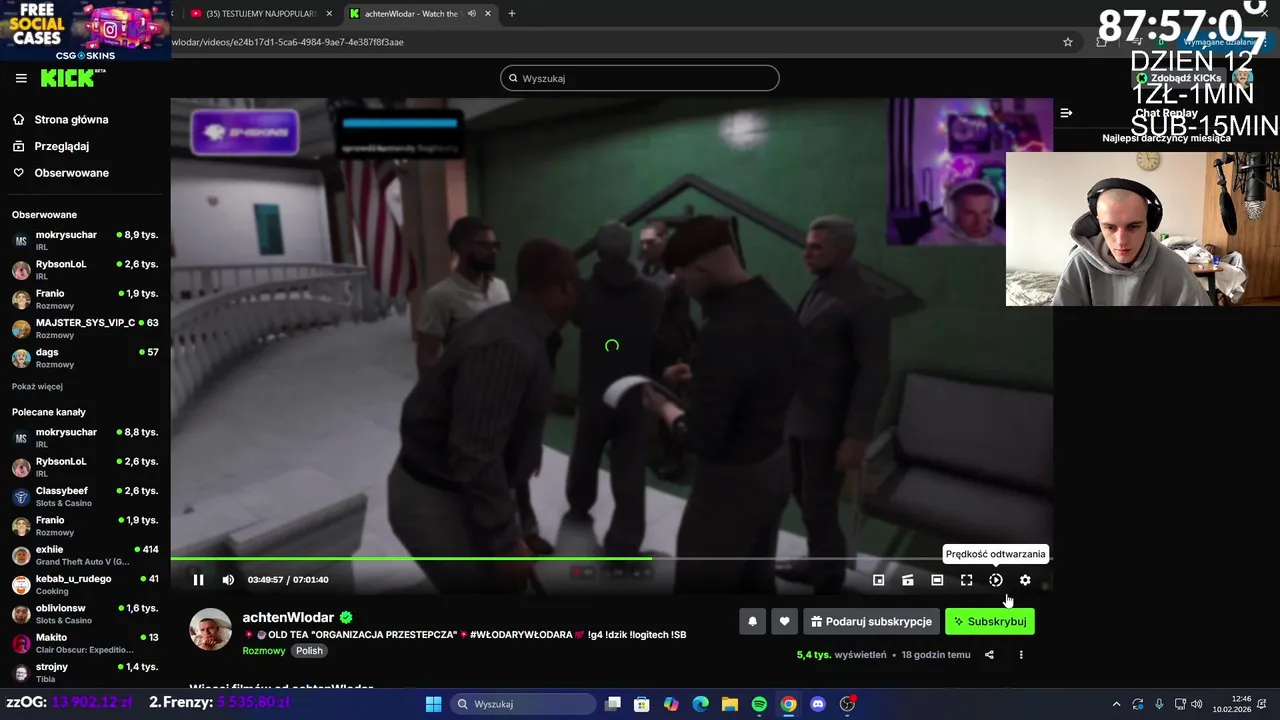Click the browser address bar URL
This screenshot has width=1280, height=720.
[x=288, y=42]
